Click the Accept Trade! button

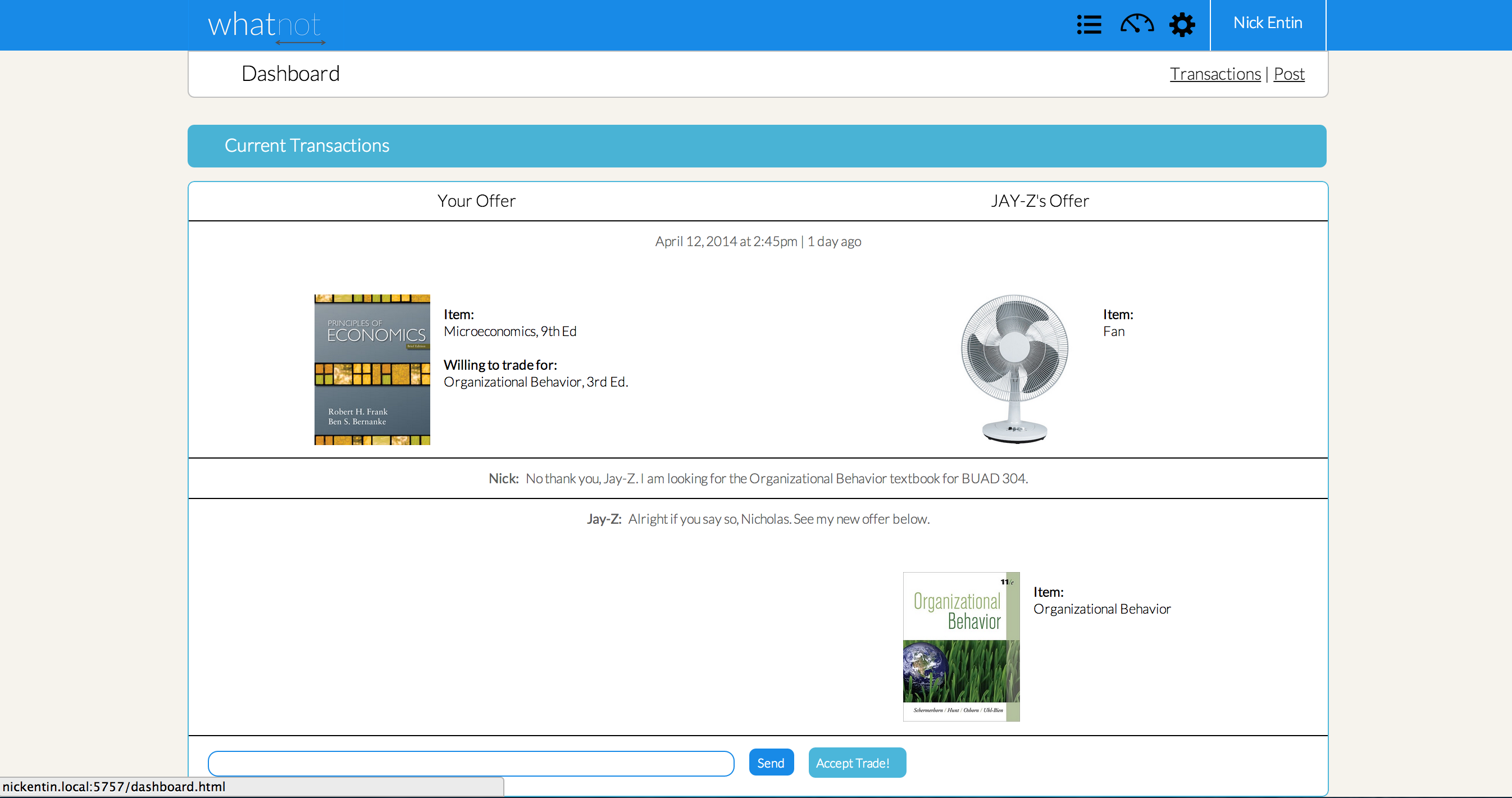pyautogui.click(x=857, y=763)
